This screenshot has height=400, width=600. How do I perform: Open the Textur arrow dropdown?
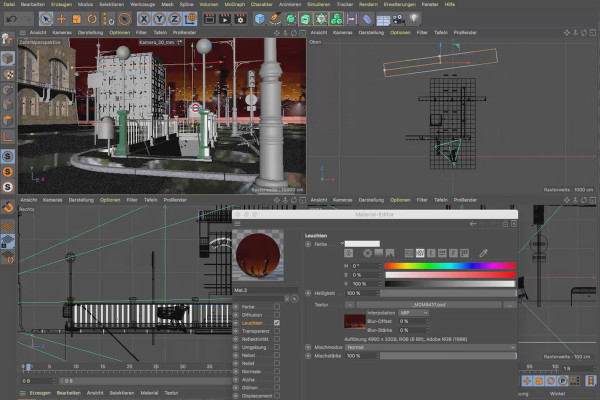click(x=349, y=305)
